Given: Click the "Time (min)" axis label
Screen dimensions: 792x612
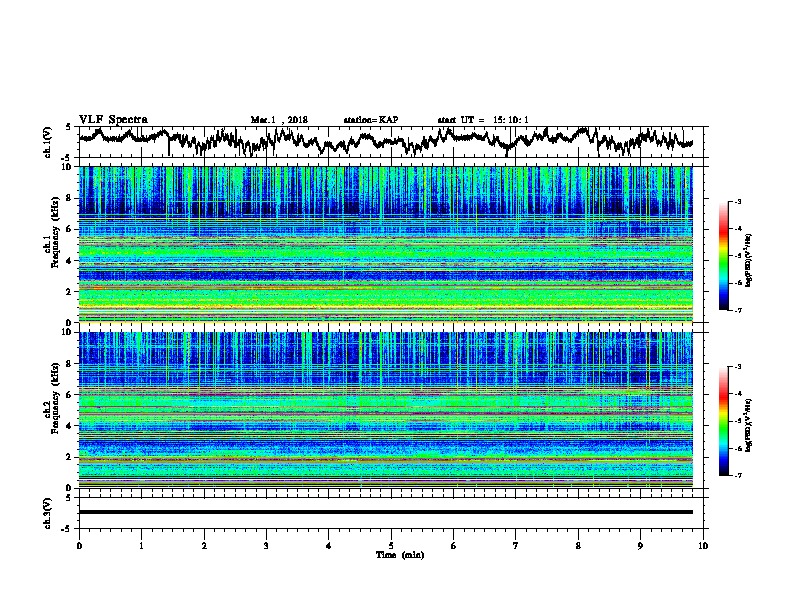Looking at the screenshot, I should [x=400, y=555].
